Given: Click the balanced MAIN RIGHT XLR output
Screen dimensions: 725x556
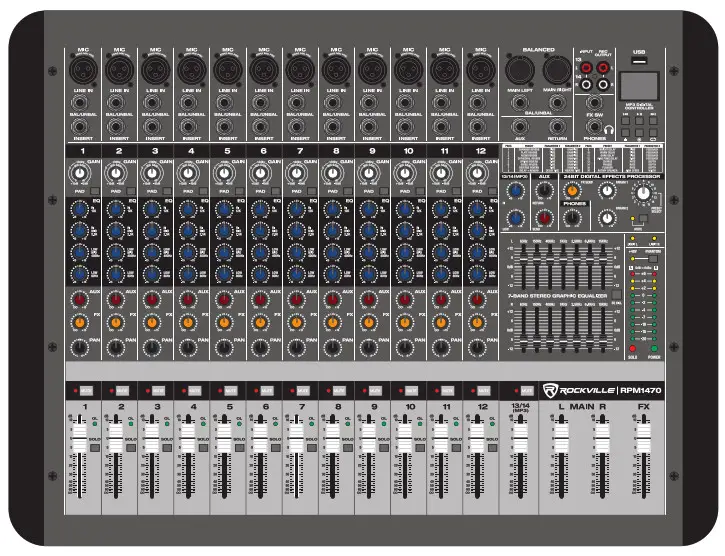Looking at the screenshot, I should click(x=557, y=70).
